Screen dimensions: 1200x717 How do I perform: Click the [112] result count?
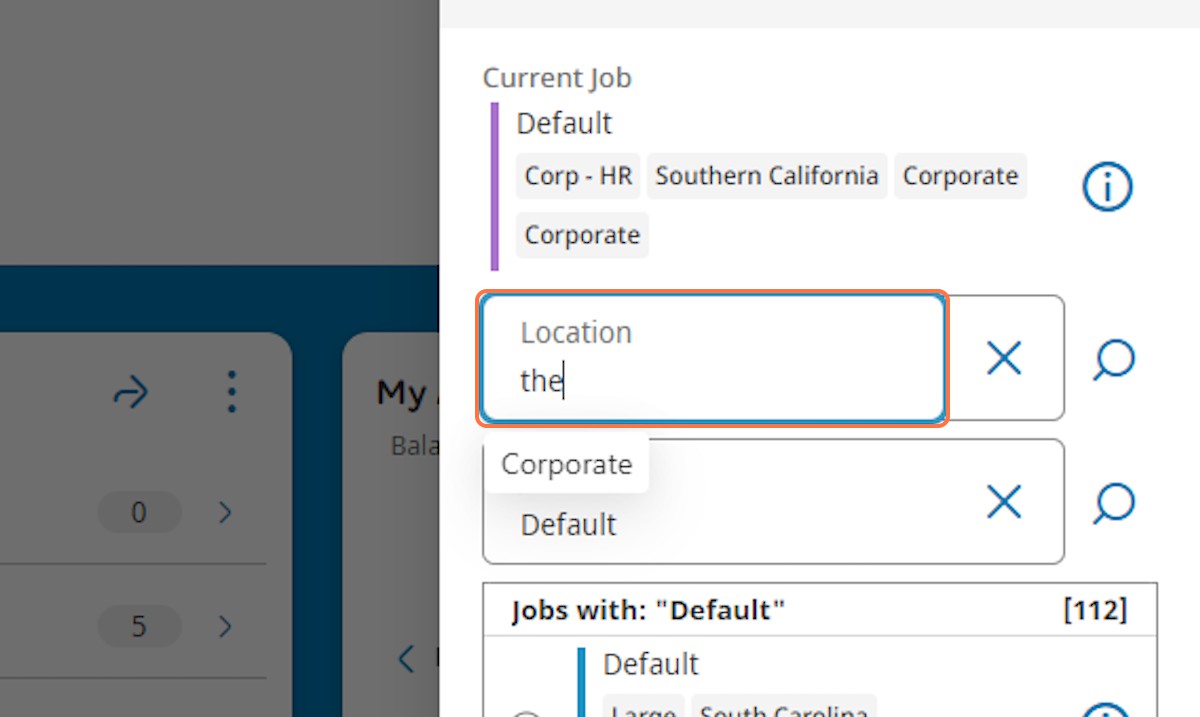coord(1095,610)
